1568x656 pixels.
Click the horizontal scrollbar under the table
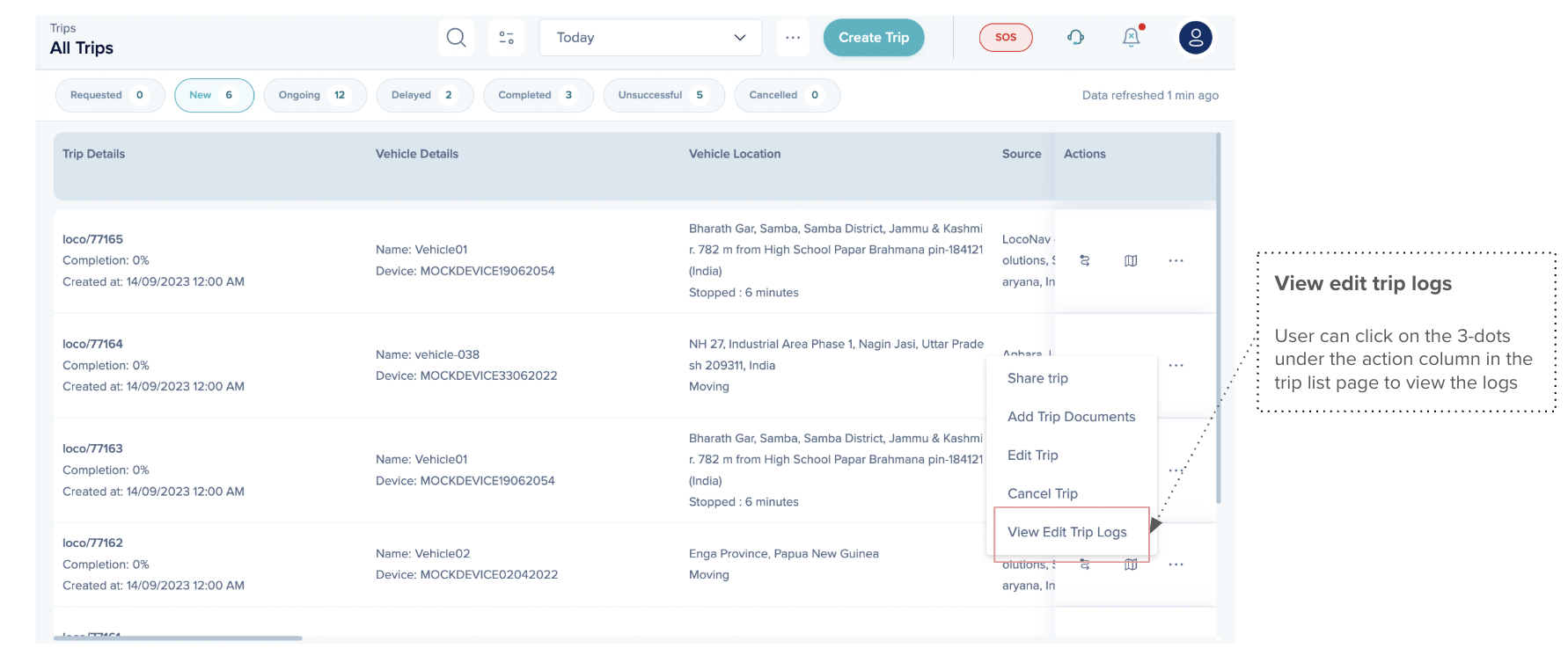[178, 638]
